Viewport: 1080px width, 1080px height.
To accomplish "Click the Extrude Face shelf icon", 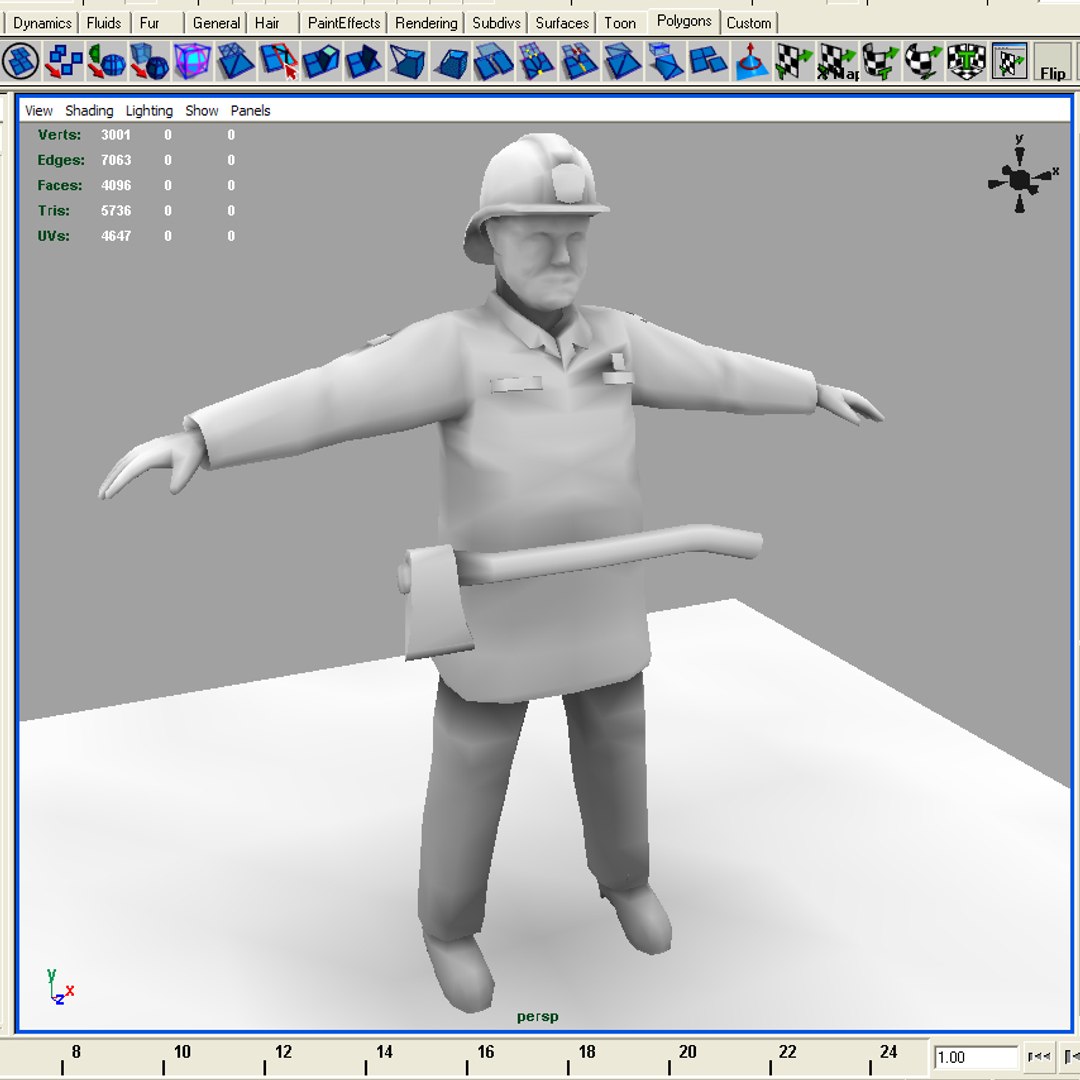I will [321, 61].
